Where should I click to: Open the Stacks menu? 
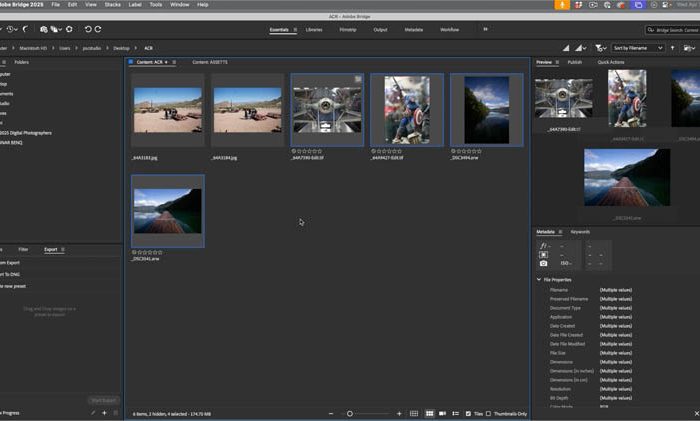click(x=112, y=4)
